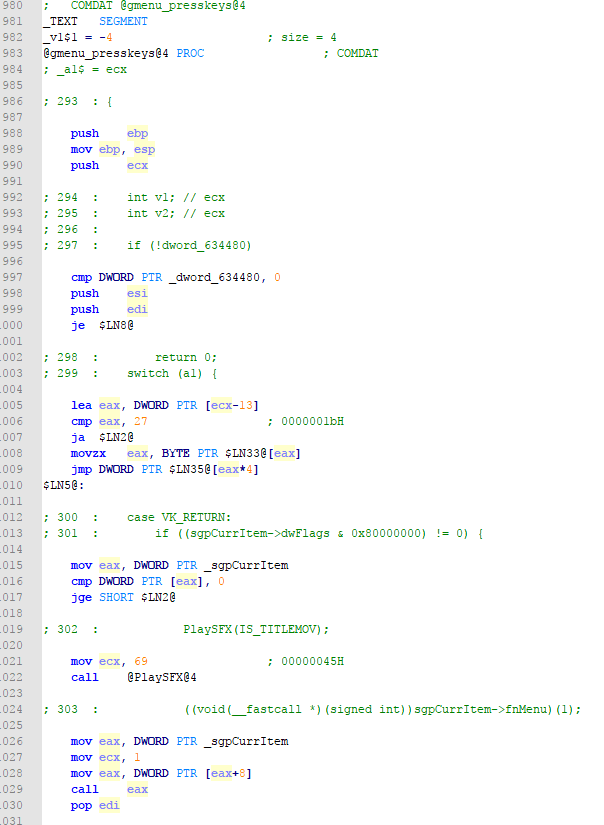Click the "mov ebp, esp" instruction
604x825 pixels.
pos(113,149)
